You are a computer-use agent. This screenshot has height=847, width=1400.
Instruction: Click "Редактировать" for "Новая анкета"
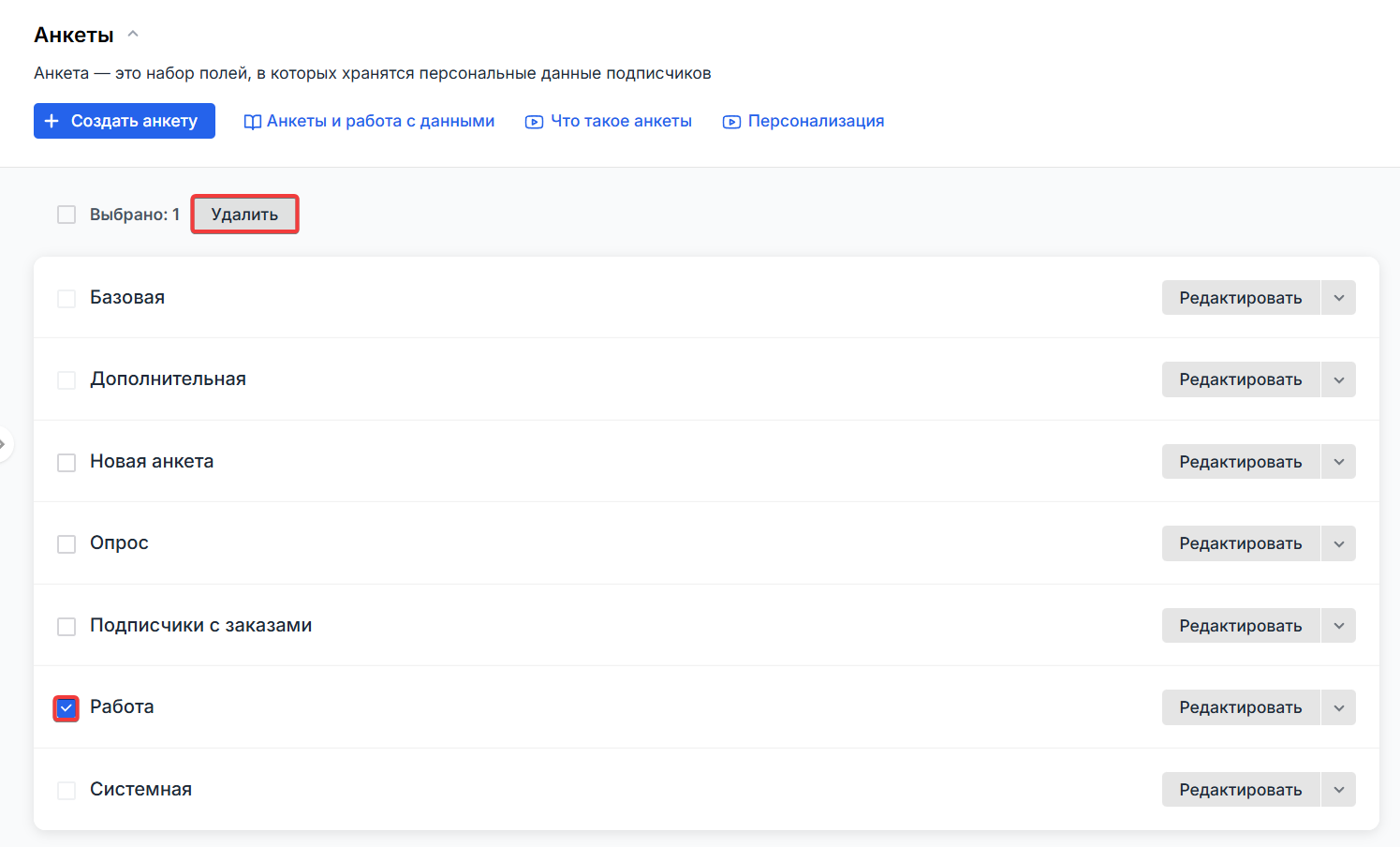[1241, 461]
